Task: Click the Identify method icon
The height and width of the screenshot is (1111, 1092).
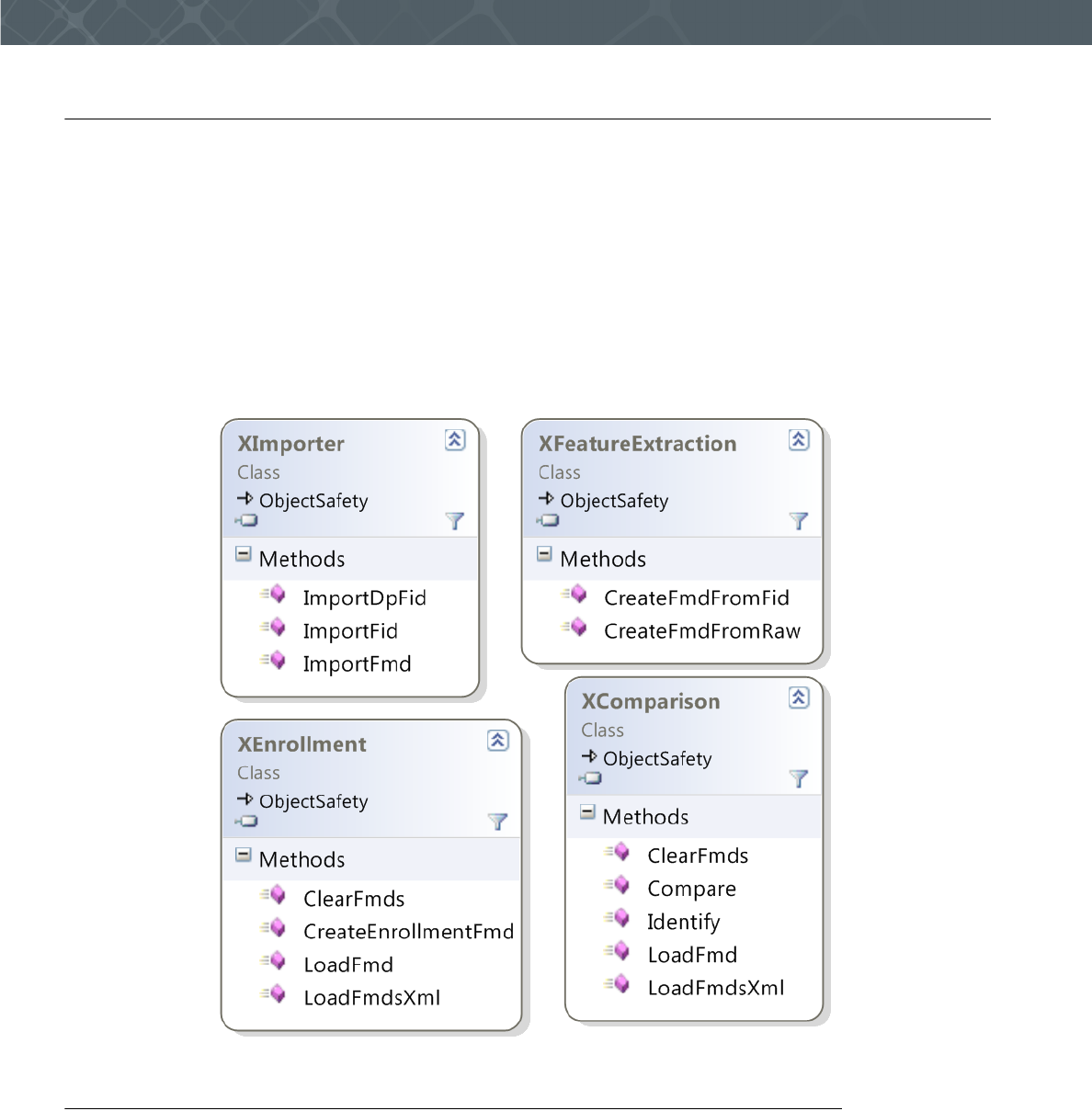Action: pos(617,919)
